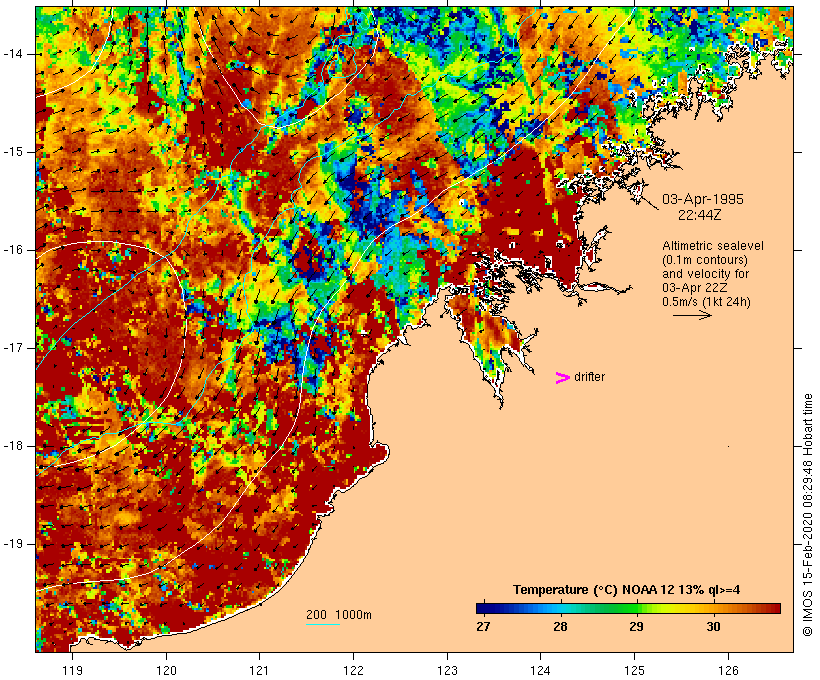Click latitude axis label '-17'
Viewport: 820px width, 680px height.
point(12,348)
